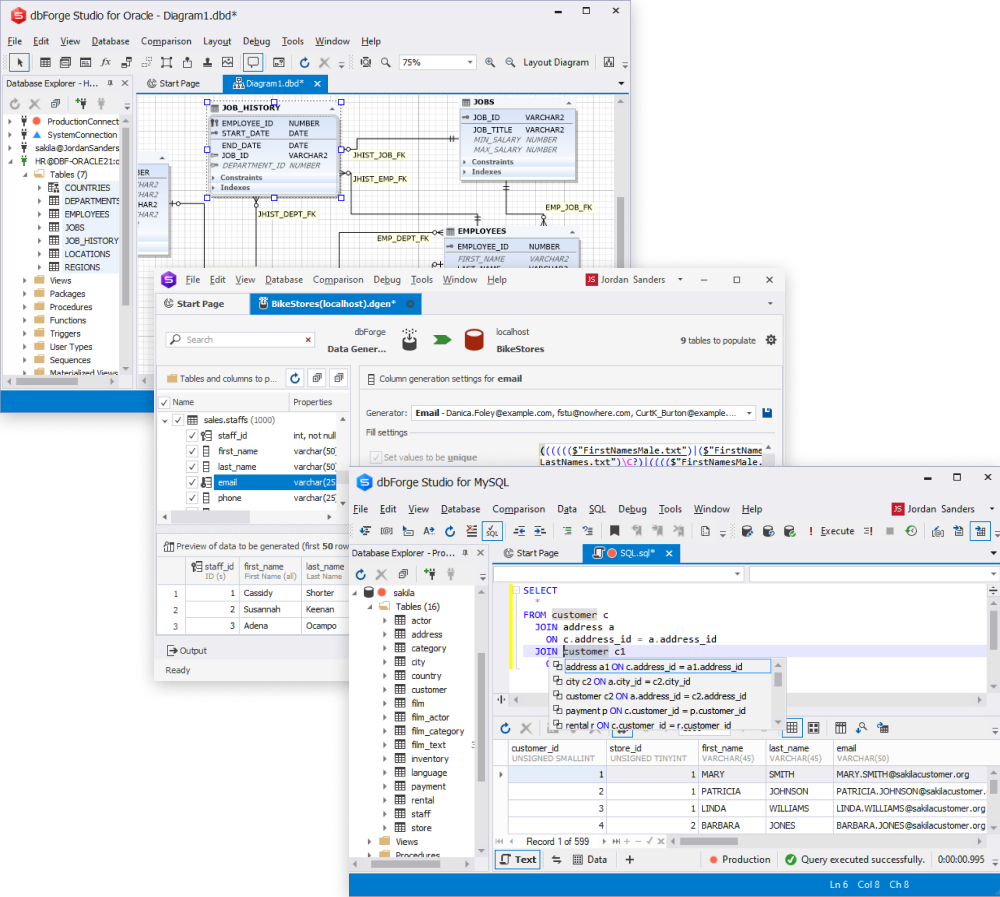The width and height of the screenshot is (1000, 897).
Task: Open the Comparison menu in dbForge for MySQL
Action: coord(519,509)
